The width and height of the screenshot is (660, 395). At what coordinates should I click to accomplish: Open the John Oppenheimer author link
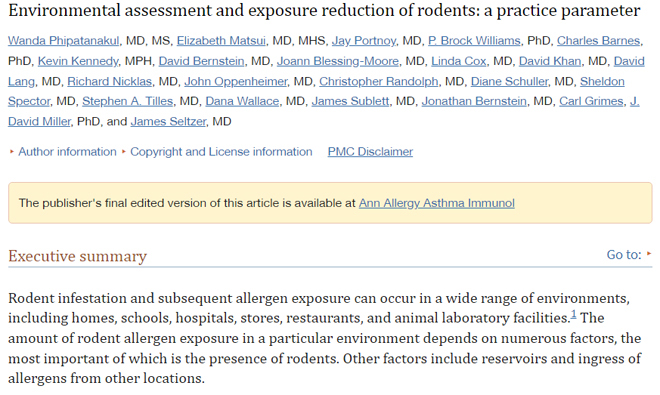(x=236, y=81)
